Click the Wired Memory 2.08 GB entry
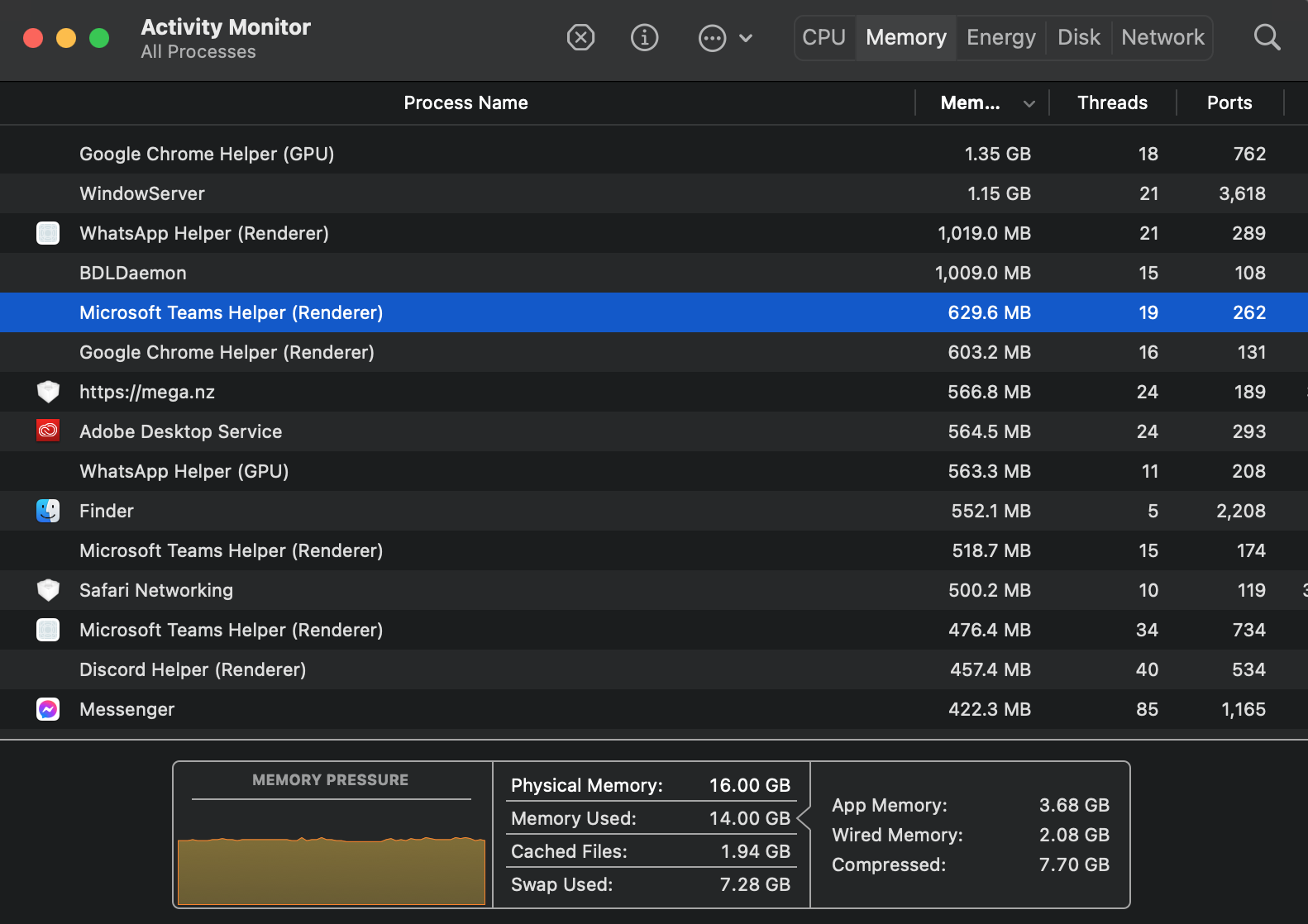1308x924 pixels. pos(971,835)
